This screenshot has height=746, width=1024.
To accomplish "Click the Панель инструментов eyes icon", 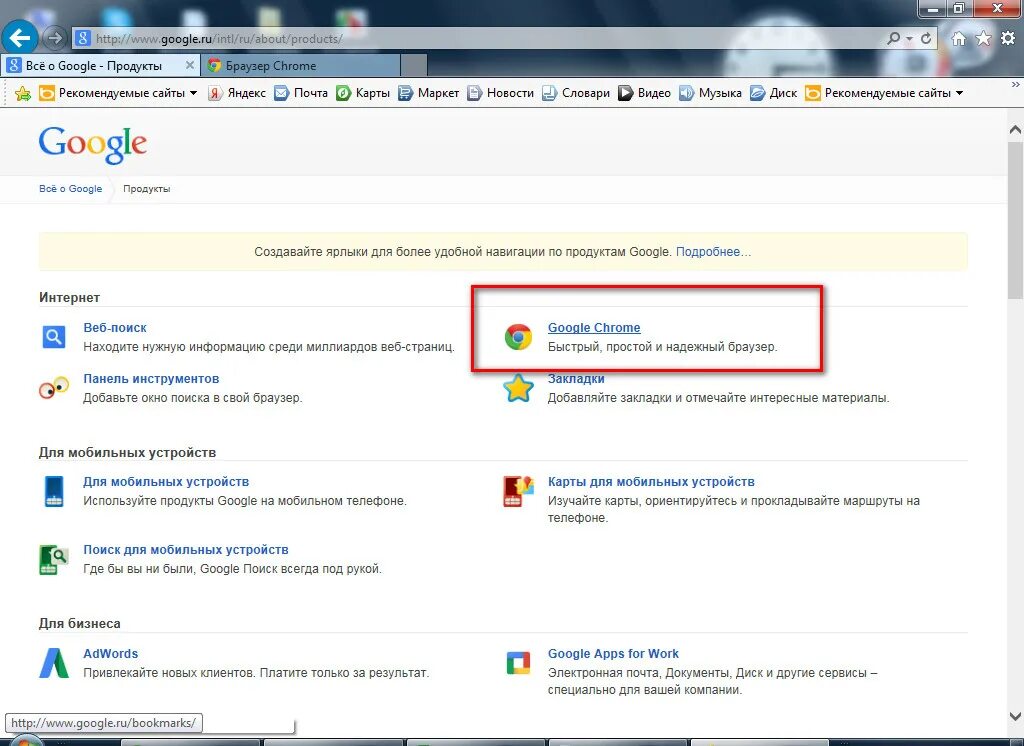I will click(x=54, y=388).
